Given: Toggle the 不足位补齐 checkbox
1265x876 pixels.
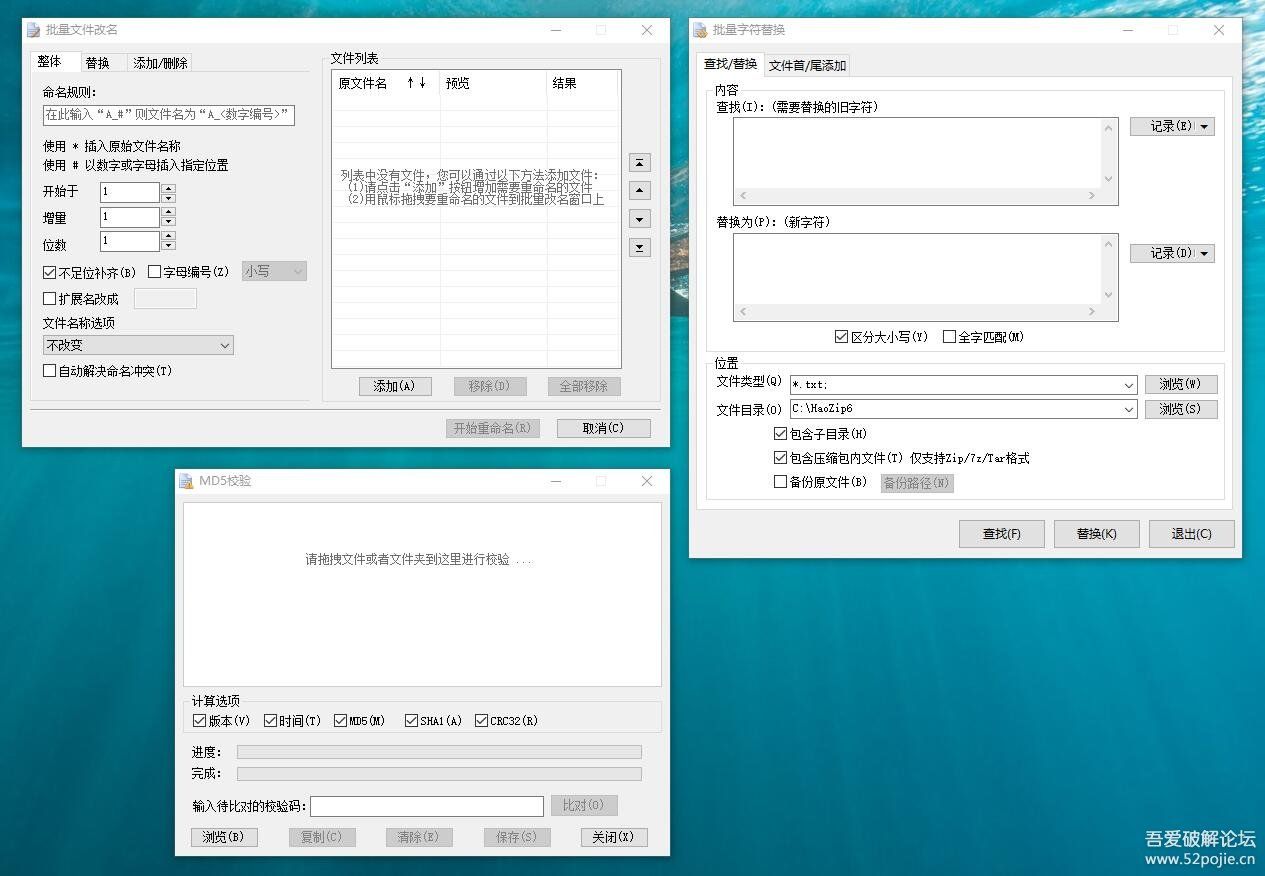Looking at the screenshot, I should click(x=50, y=272).
